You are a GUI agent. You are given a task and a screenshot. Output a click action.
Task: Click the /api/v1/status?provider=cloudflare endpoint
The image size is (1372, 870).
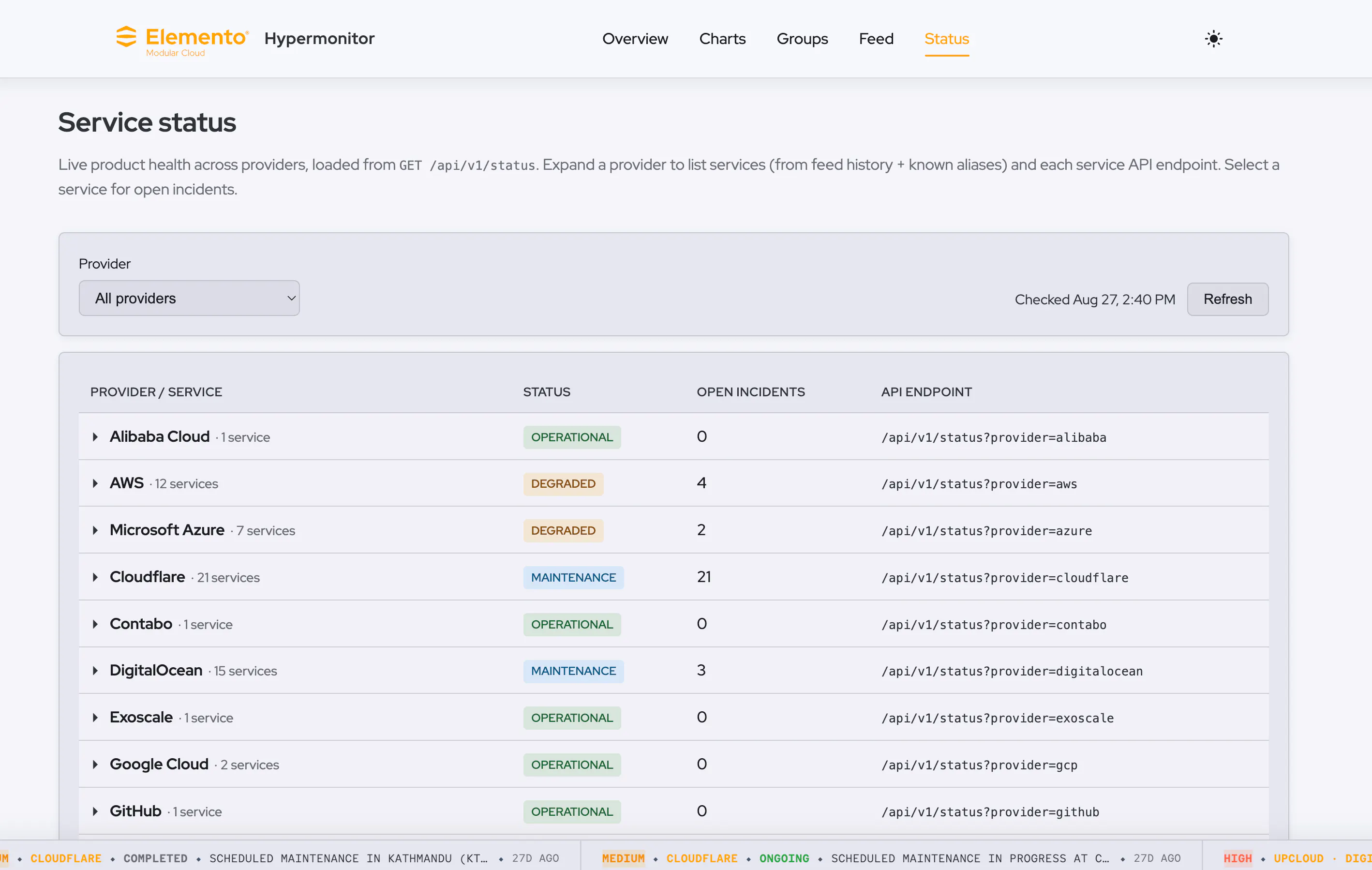pyautogui.click(x=1005, y=578)
